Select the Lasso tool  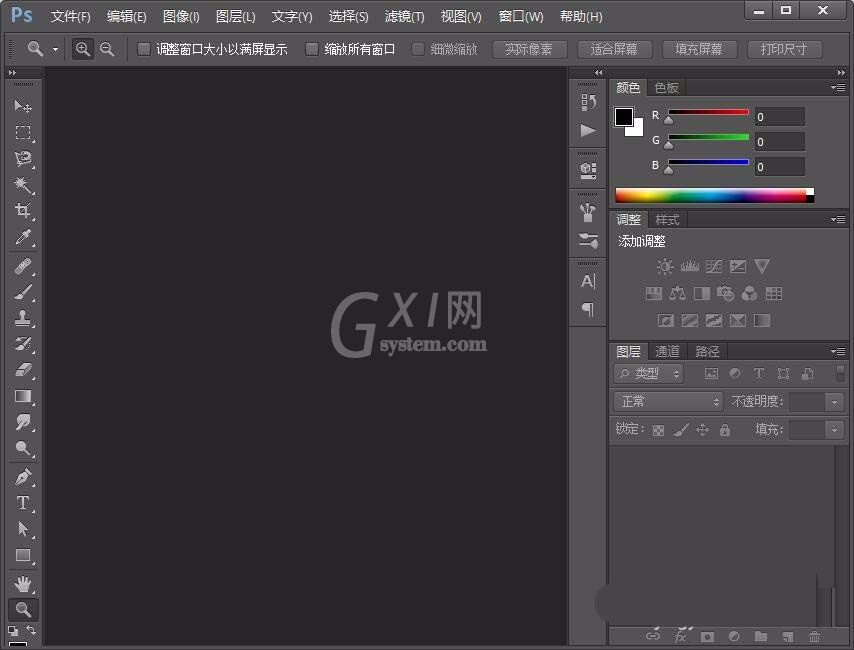click(x=23, y=159)
